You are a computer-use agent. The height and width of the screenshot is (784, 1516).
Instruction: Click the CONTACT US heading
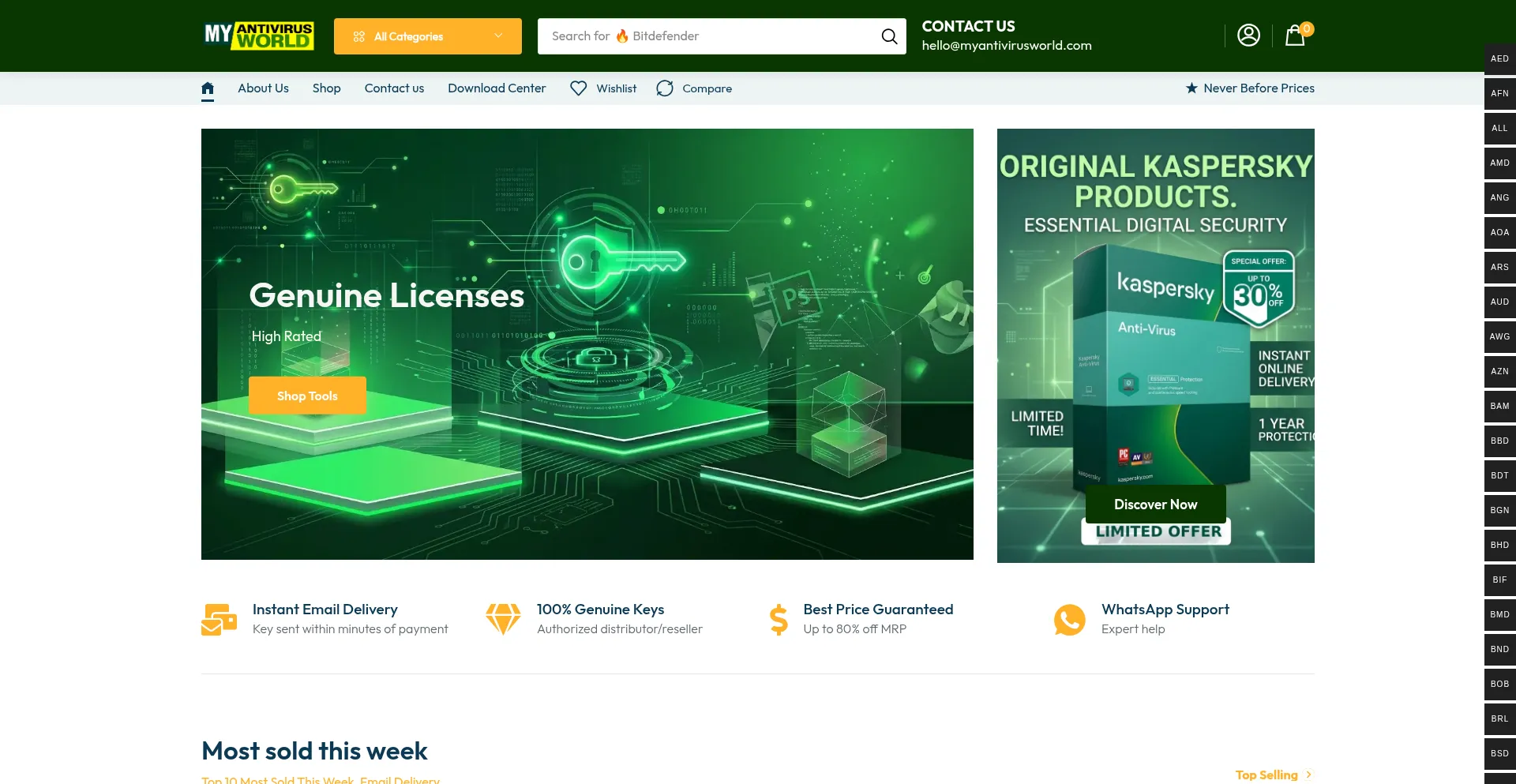click(969, 26)
